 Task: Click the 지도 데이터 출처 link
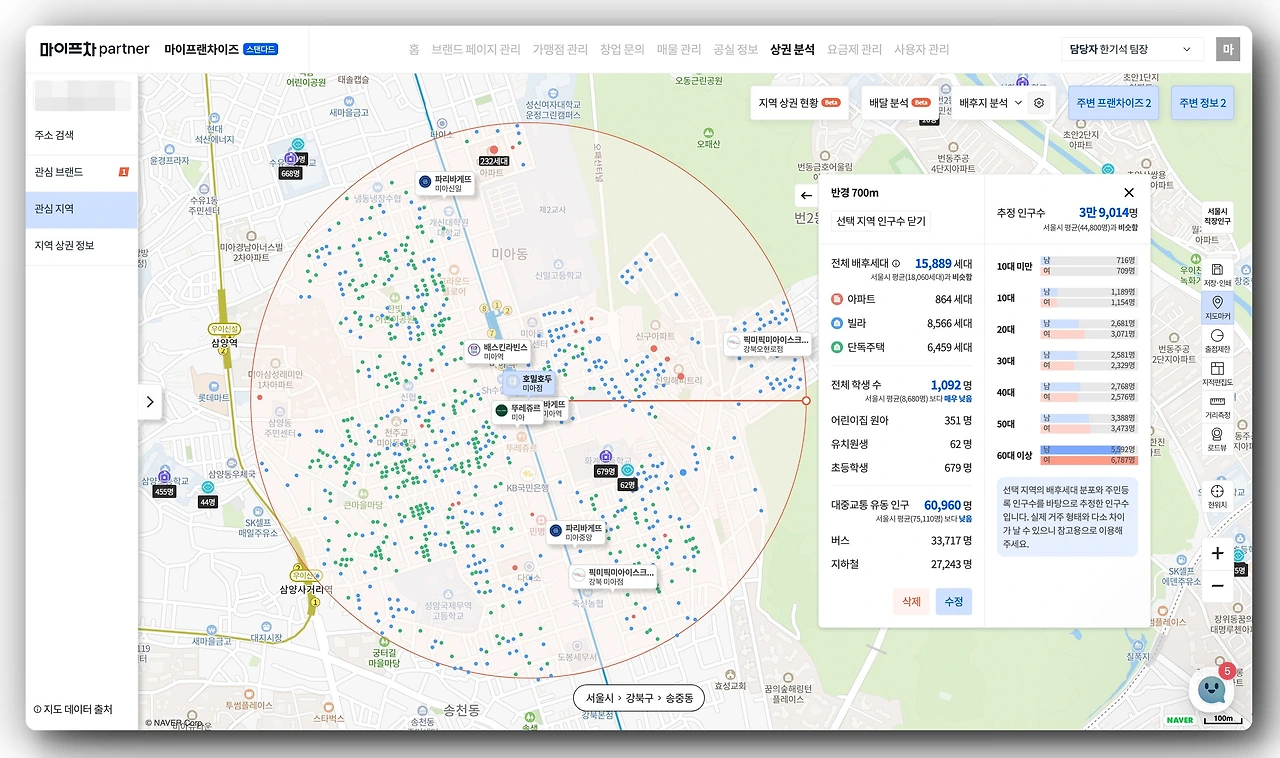(x=73, y=710)
